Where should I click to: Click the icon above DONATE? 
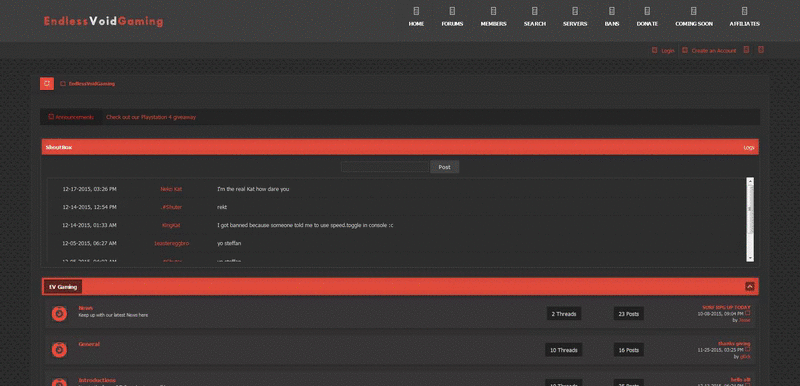coord(647,11)
